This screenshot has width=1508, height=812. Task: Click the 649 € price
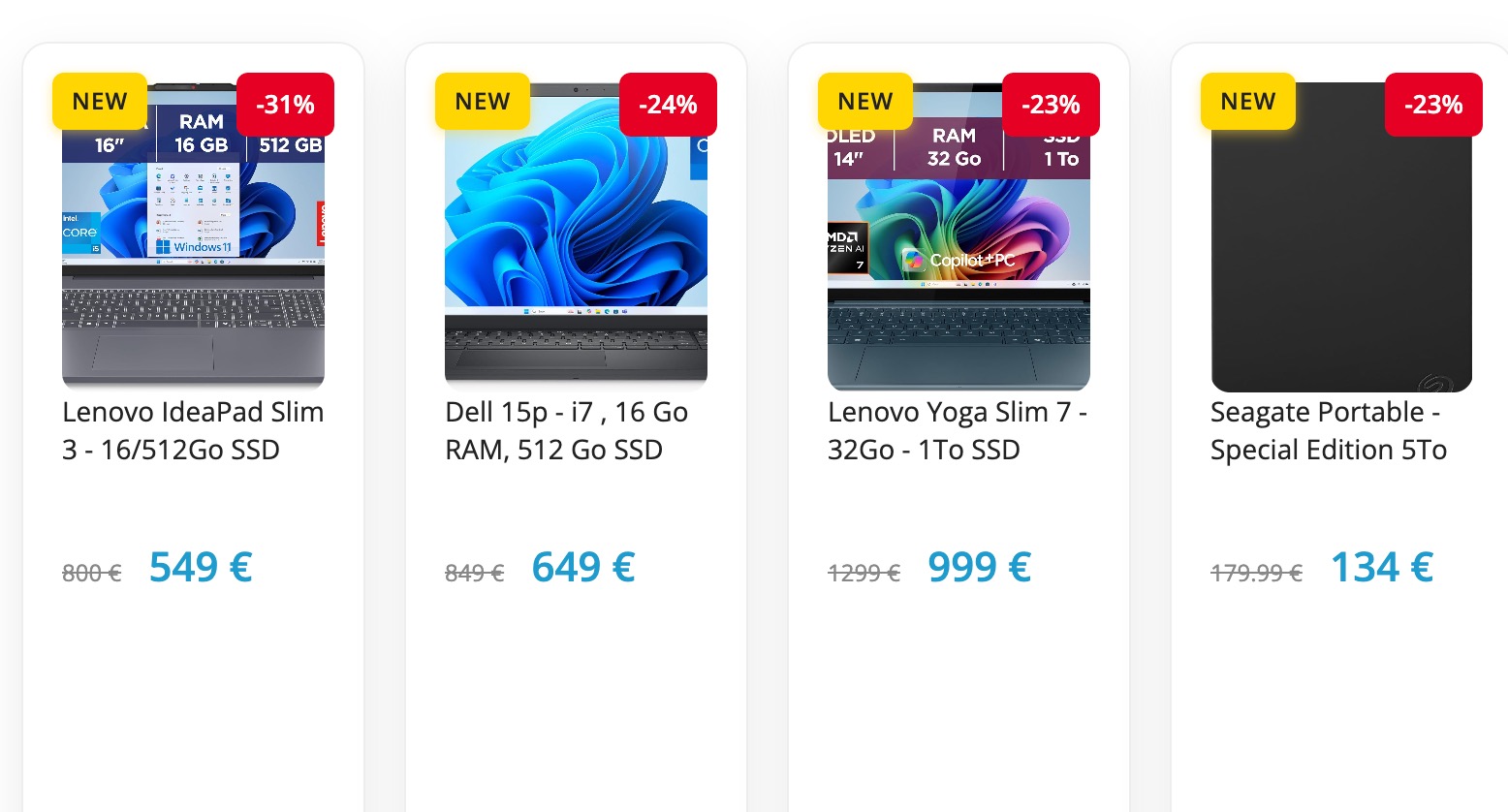(583, 567)
